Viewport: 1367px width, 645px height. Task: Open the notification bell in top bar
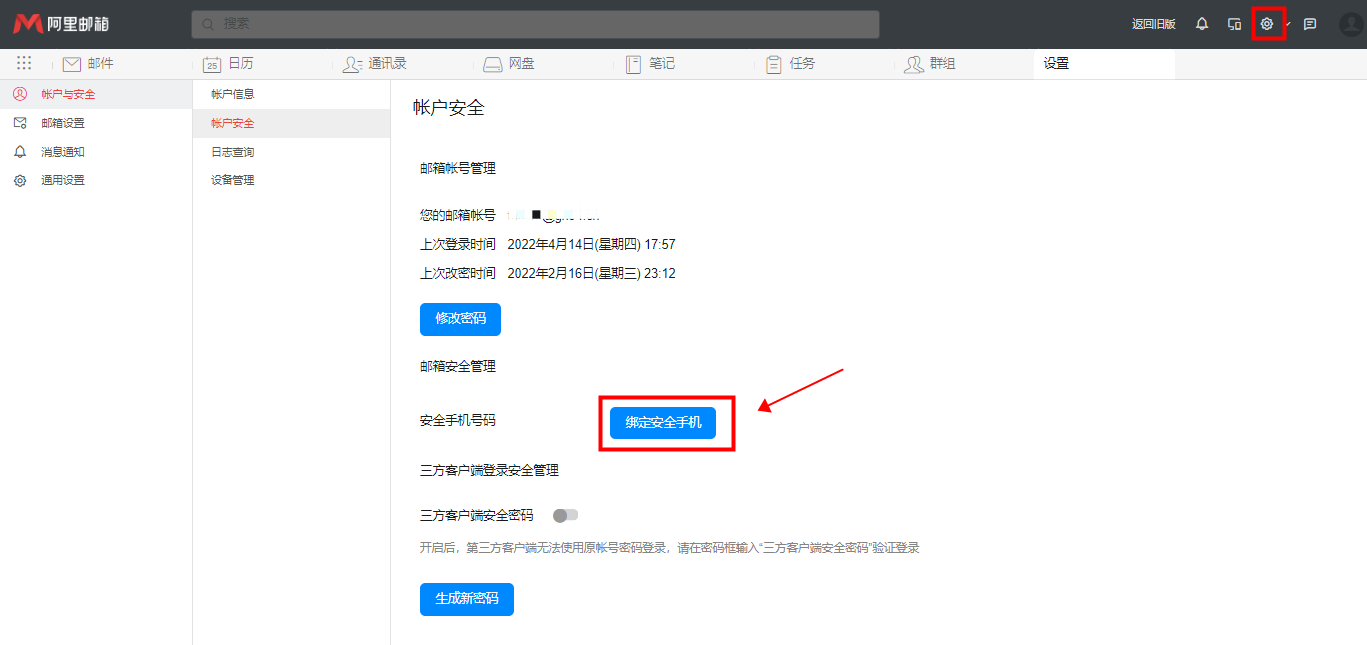pyautogui.click(x=1202, y=24)
